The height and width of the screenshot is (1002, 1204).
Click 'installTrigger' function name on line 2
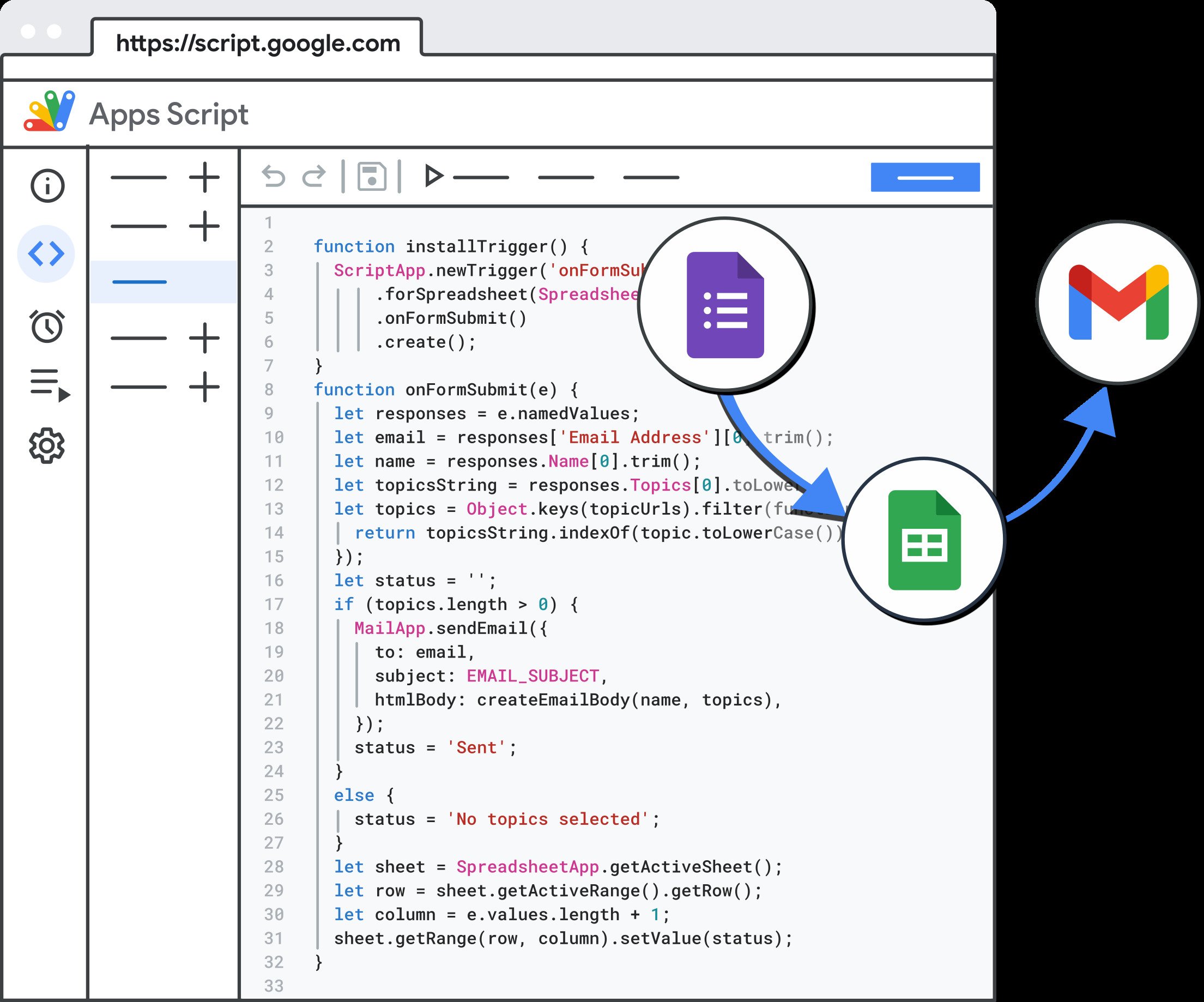(x=477, y=246)
